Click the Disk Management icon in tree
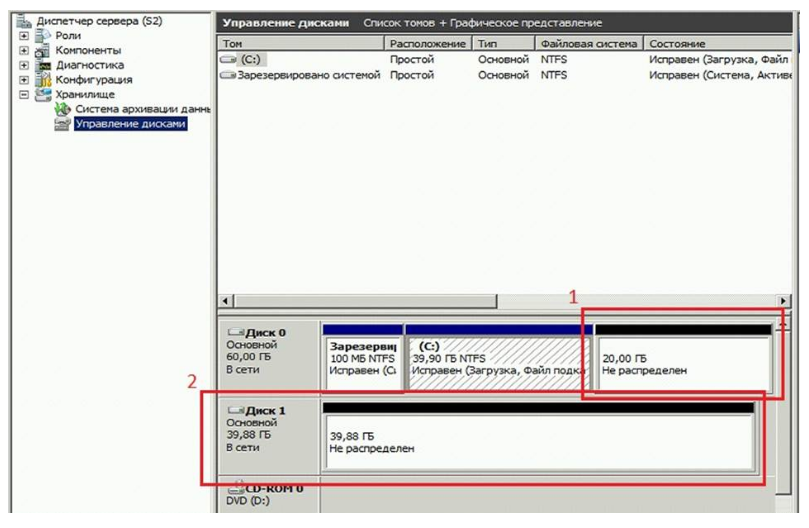This screenshot has width=809, height=528. click(62, 124)
